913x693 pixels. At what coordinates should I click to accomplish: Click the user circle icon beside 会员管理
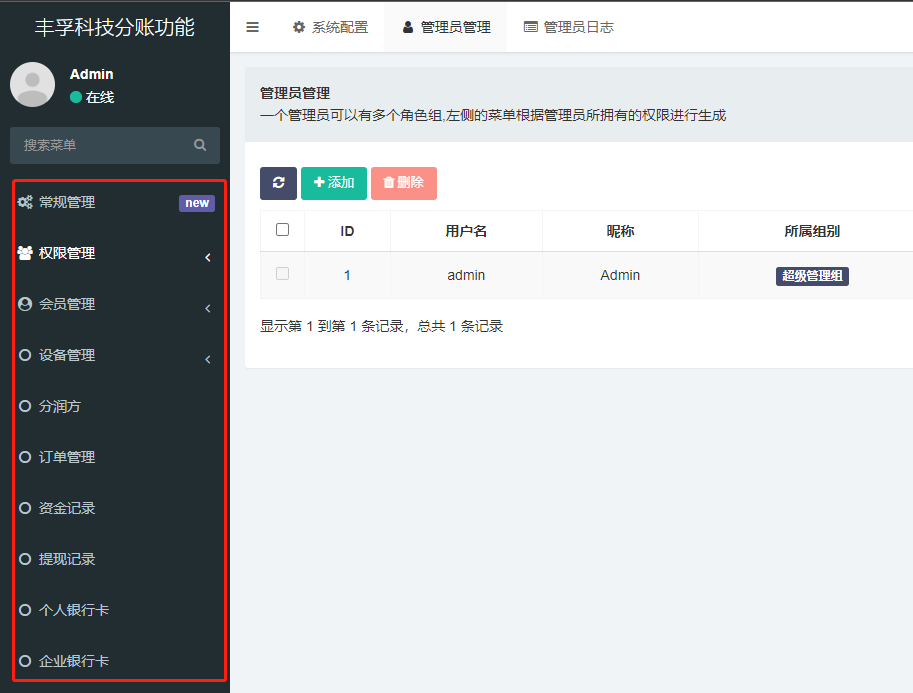[x=25, y=304]
